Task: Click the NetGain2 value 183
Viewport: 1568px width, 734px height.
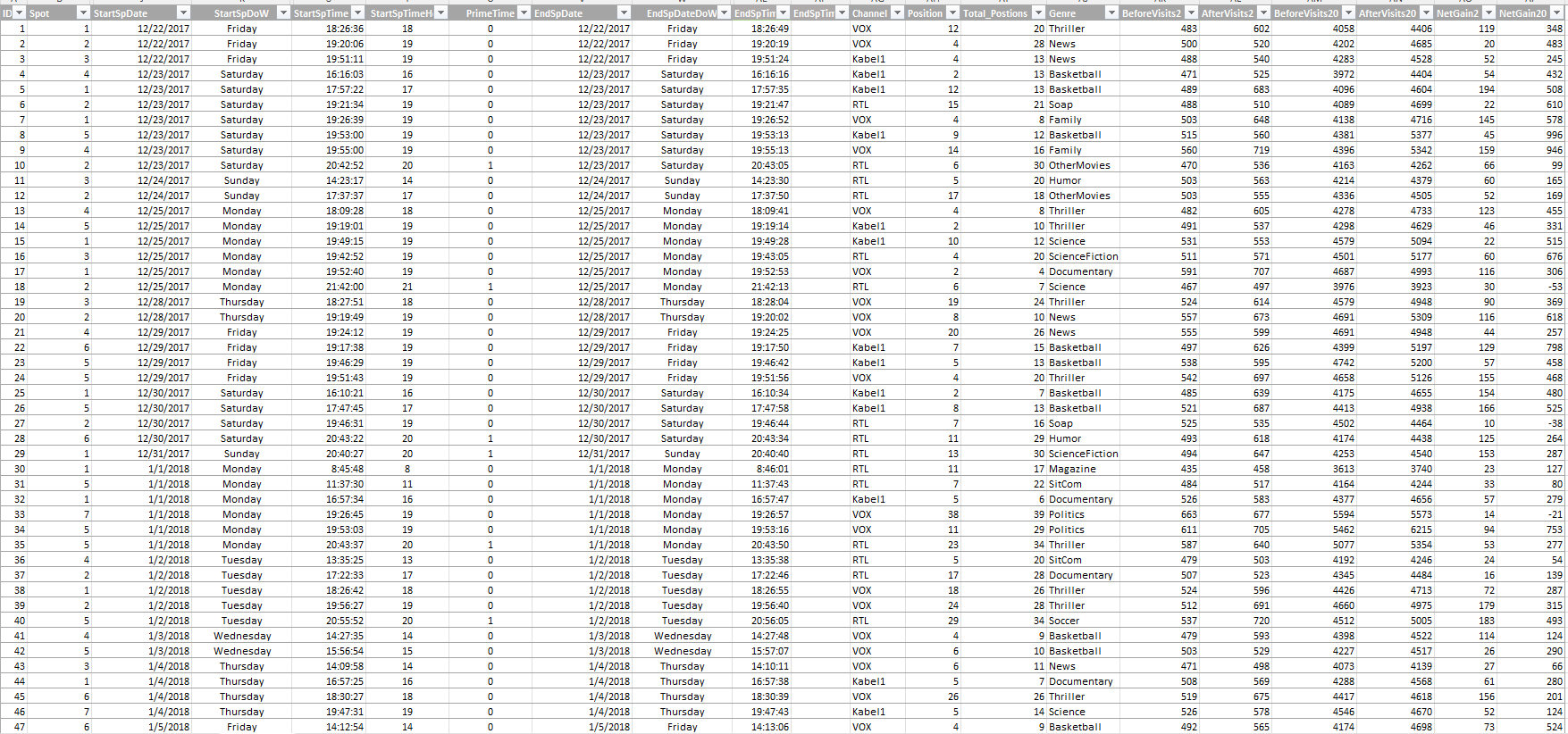Action: (x=1465, y=621)
